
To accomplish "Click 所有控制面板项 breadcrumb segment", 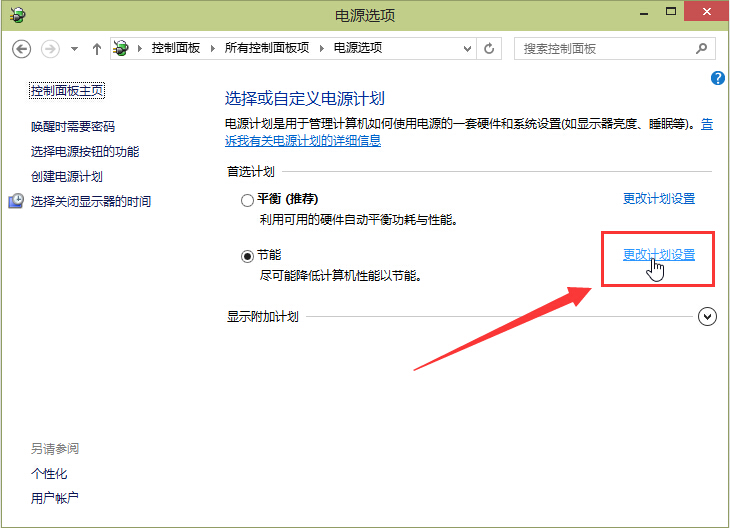I will pos(267,48).
